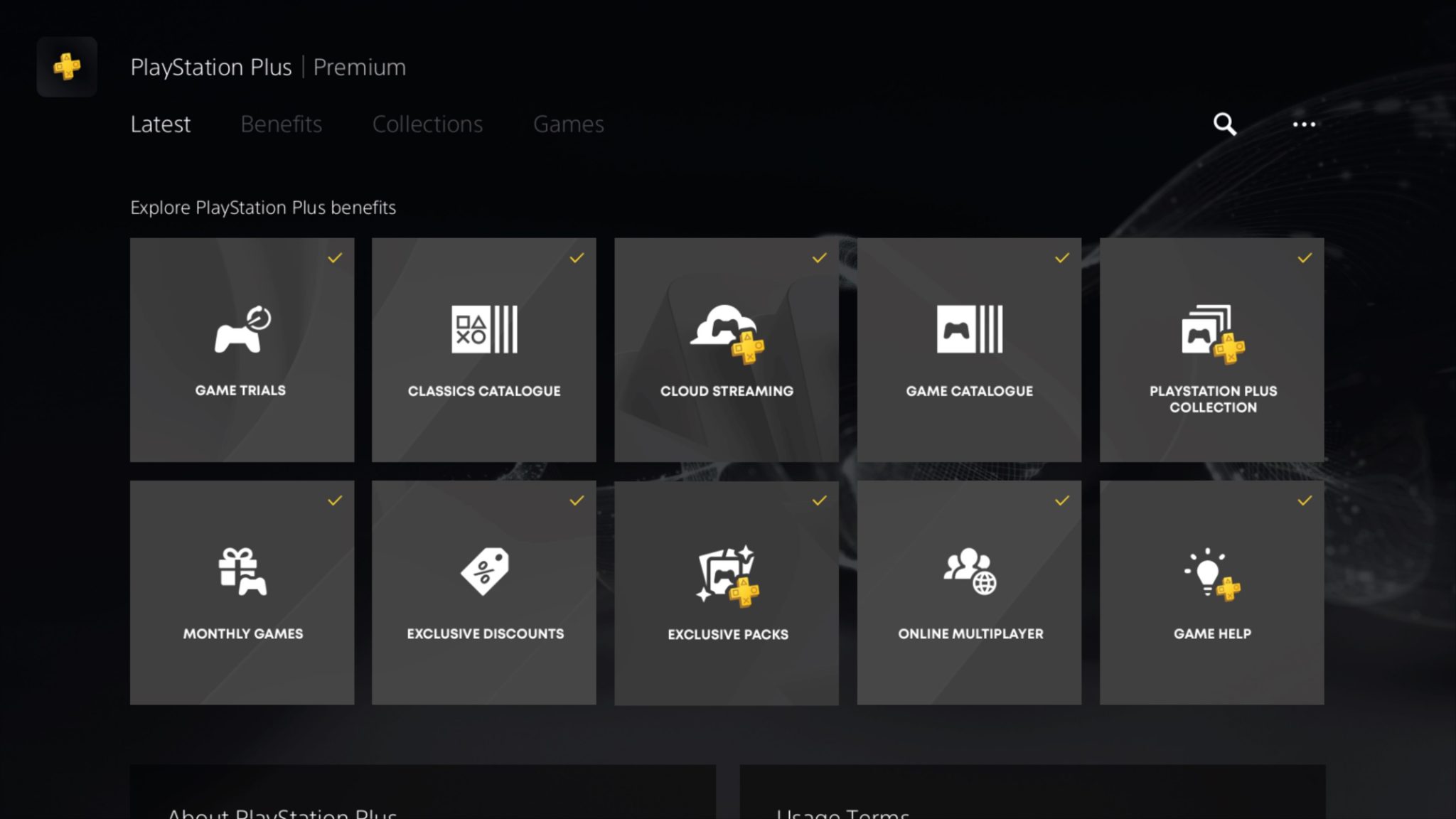Click the PlayStation Plus logo icon
The height and width of the screenshot is (819, 1456).
[67, 67]
